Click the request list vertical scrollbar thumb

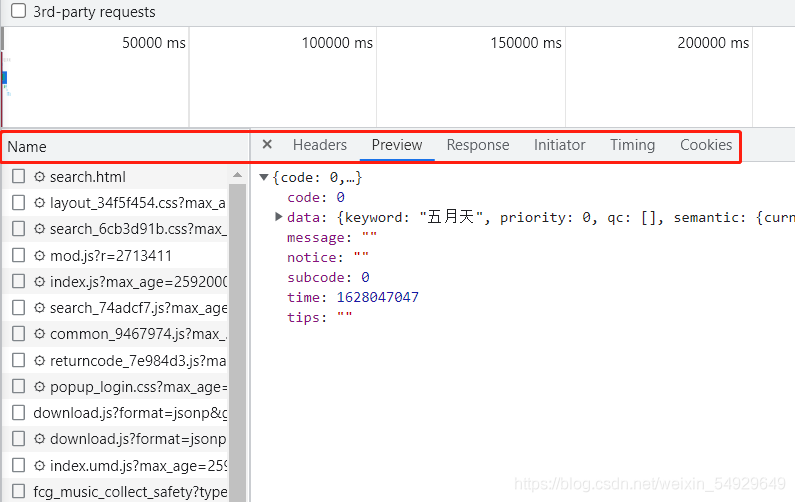(x=237, y=343)
